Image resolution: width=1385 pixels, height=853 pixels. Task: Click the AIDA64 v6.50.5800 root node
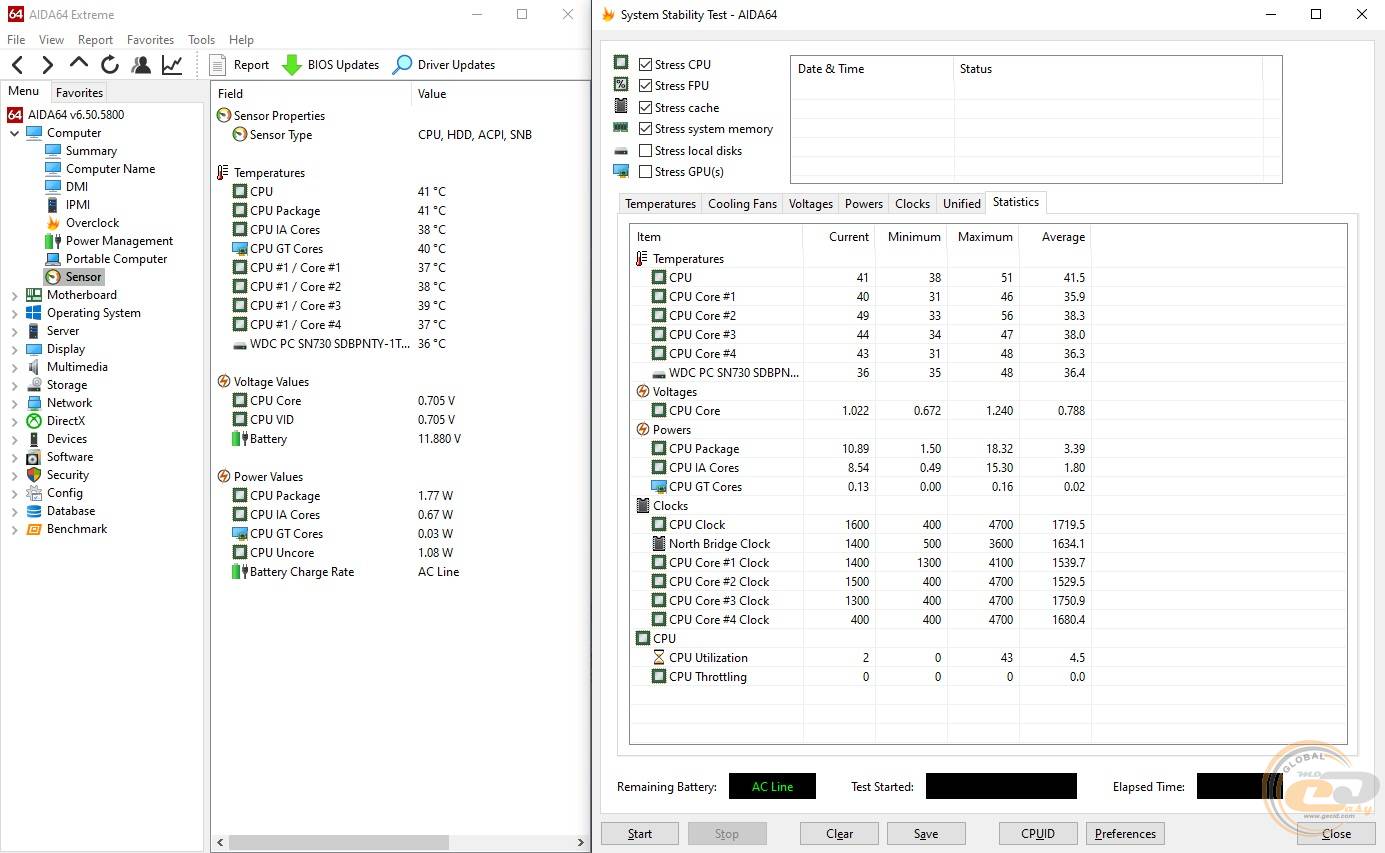[x=76, y=115]
